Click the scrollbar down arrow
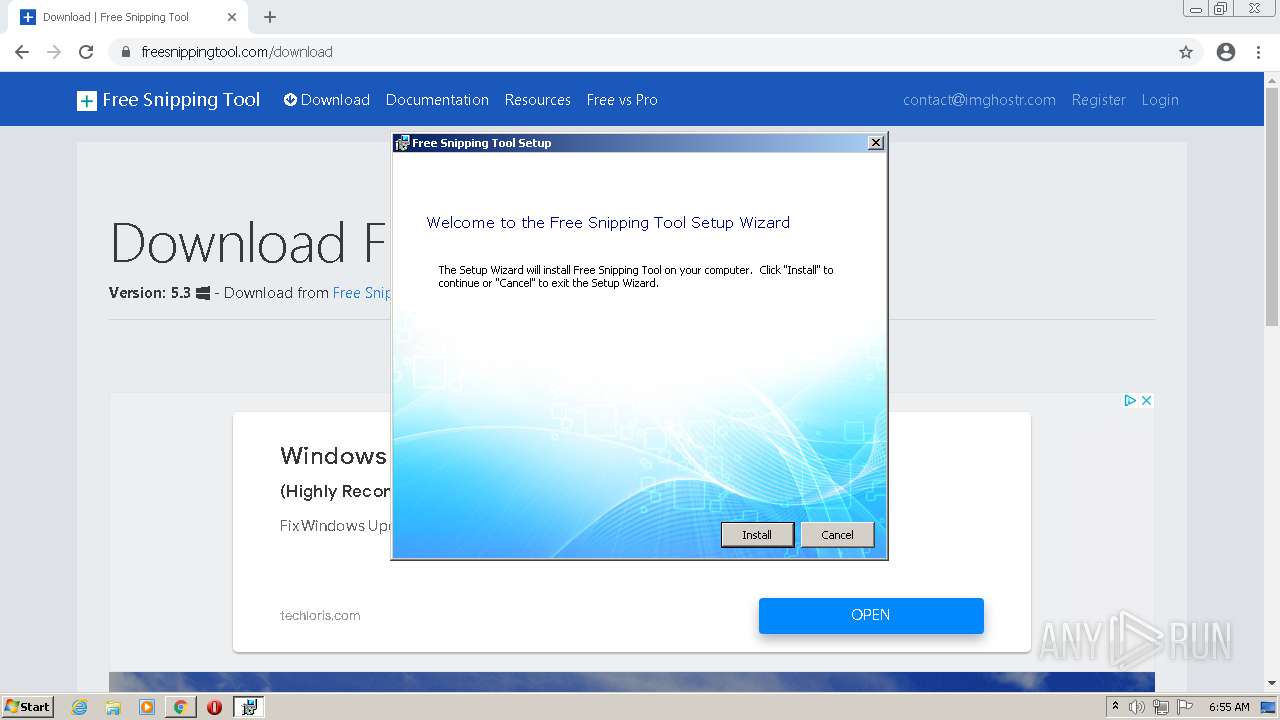The image size is (1280, 720). click(1272, 684)
